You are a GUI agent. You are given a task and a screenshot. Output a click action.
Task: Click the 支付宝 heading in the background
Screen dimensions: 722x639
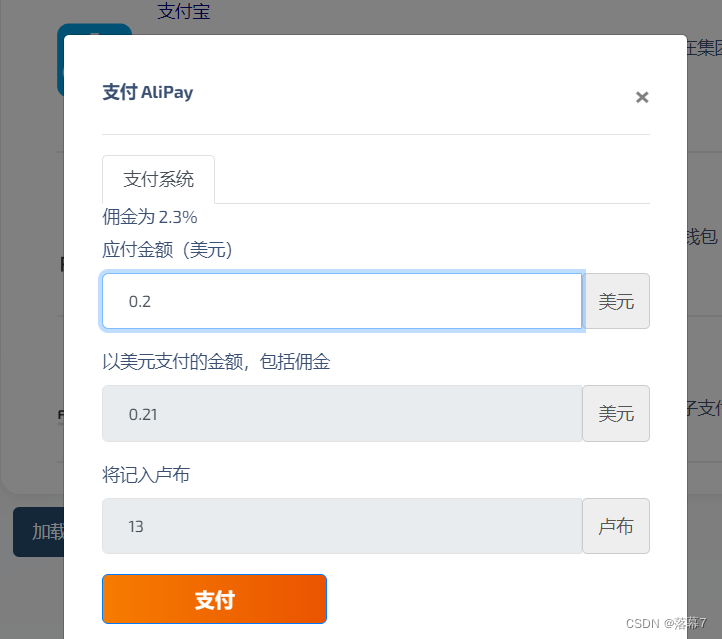click(184, 11)
